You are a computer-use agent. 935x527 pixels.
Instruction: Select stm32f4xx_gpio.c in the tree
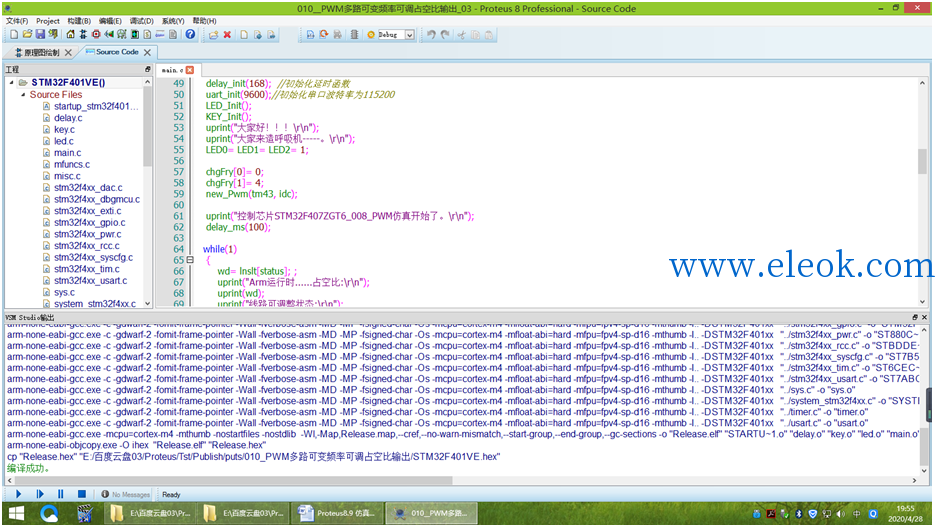coord(89,222)
